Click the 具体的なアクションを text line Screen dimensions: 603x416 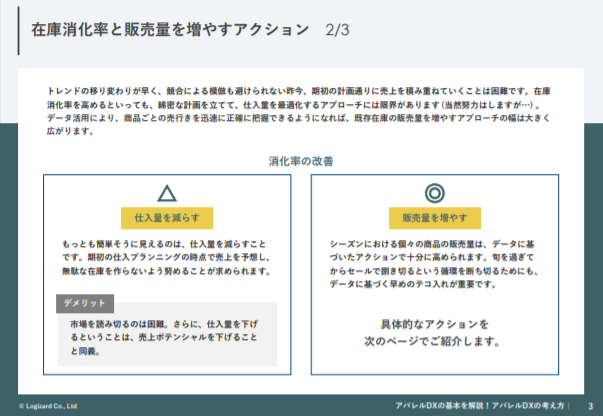click(x=434, y=324)
